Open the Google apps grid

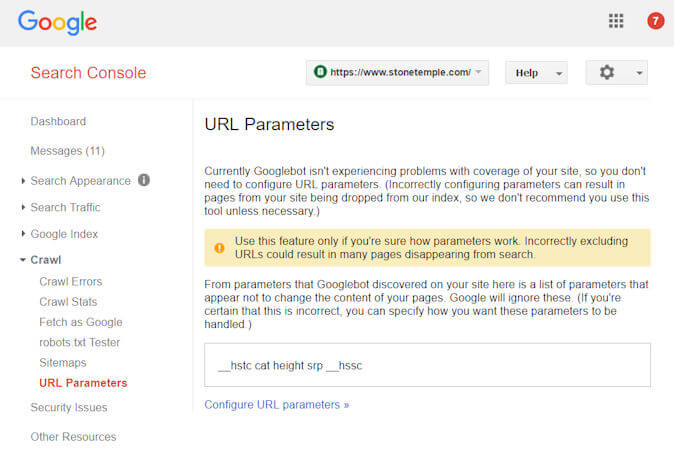616,21
